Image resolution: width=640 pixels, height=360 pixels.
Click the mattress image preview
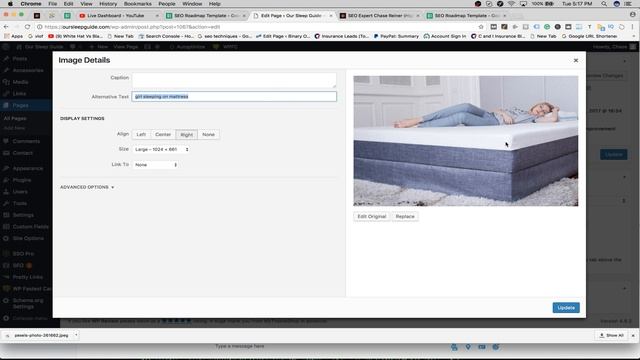click(465, 141)
